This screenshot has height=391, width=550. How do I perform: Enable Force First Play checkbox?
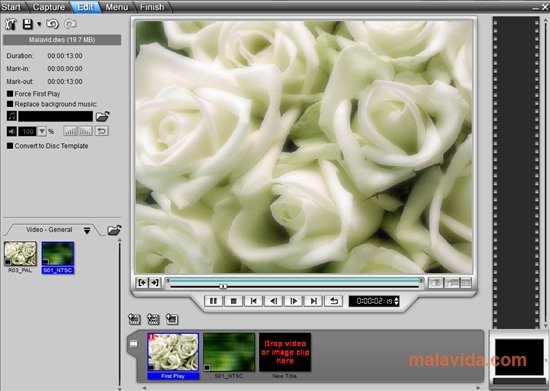click(10, 94)
